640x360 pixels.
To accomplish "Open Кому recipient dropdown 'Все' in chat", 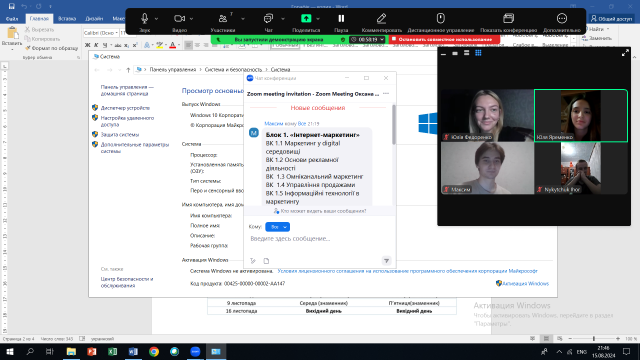I will pos(278,227).
